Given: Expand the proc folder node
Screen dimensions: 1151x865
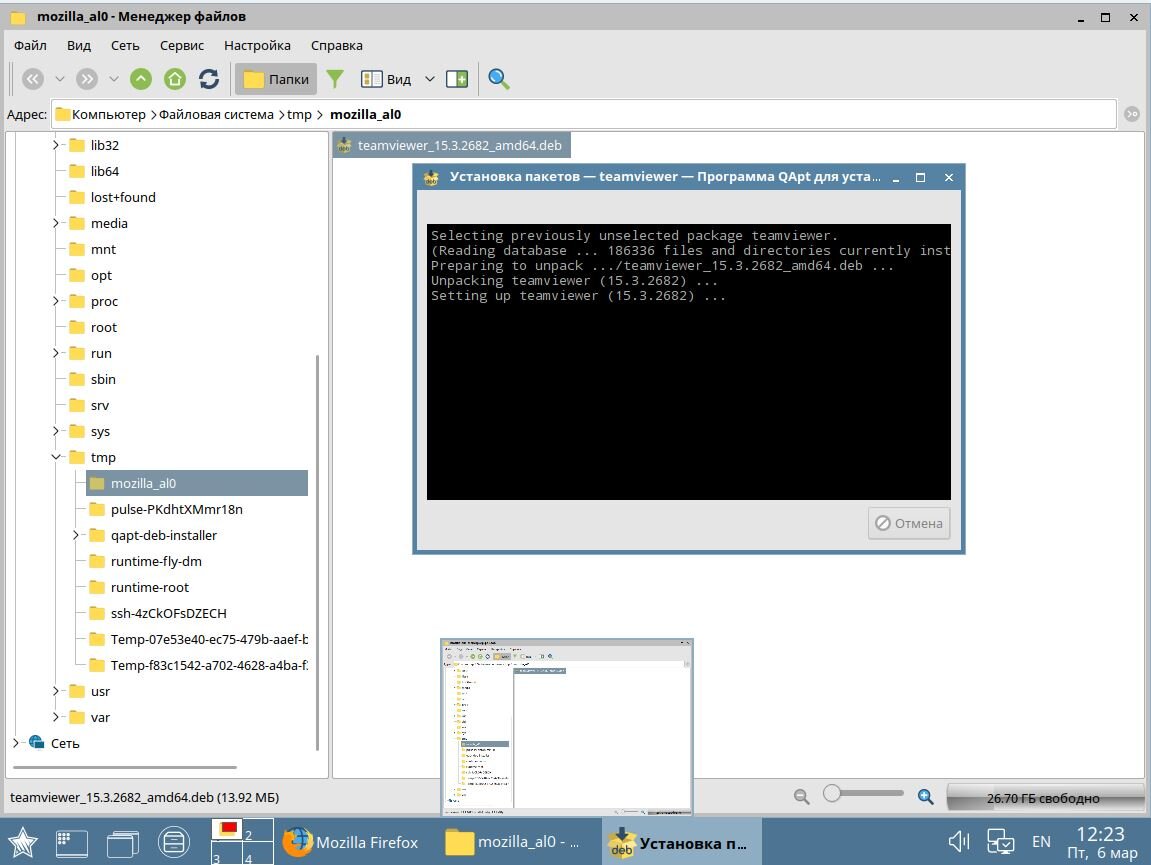Looking at the screenshot, I should point(56,301).
